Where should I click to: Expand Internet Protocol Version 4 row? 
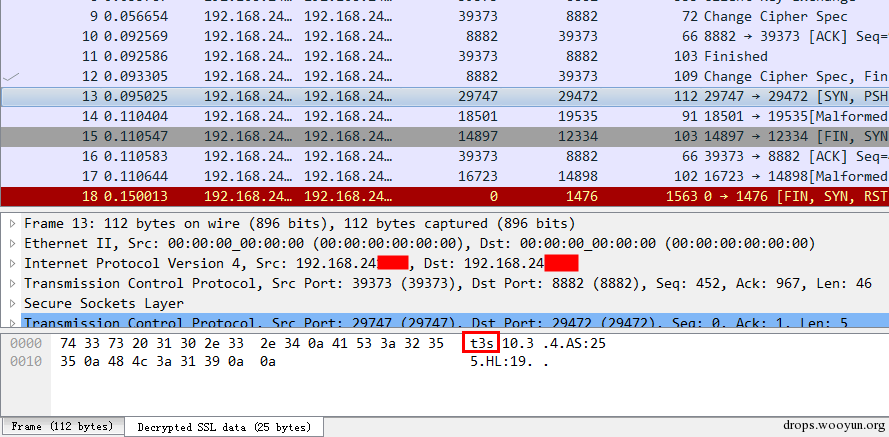[12, 264]
